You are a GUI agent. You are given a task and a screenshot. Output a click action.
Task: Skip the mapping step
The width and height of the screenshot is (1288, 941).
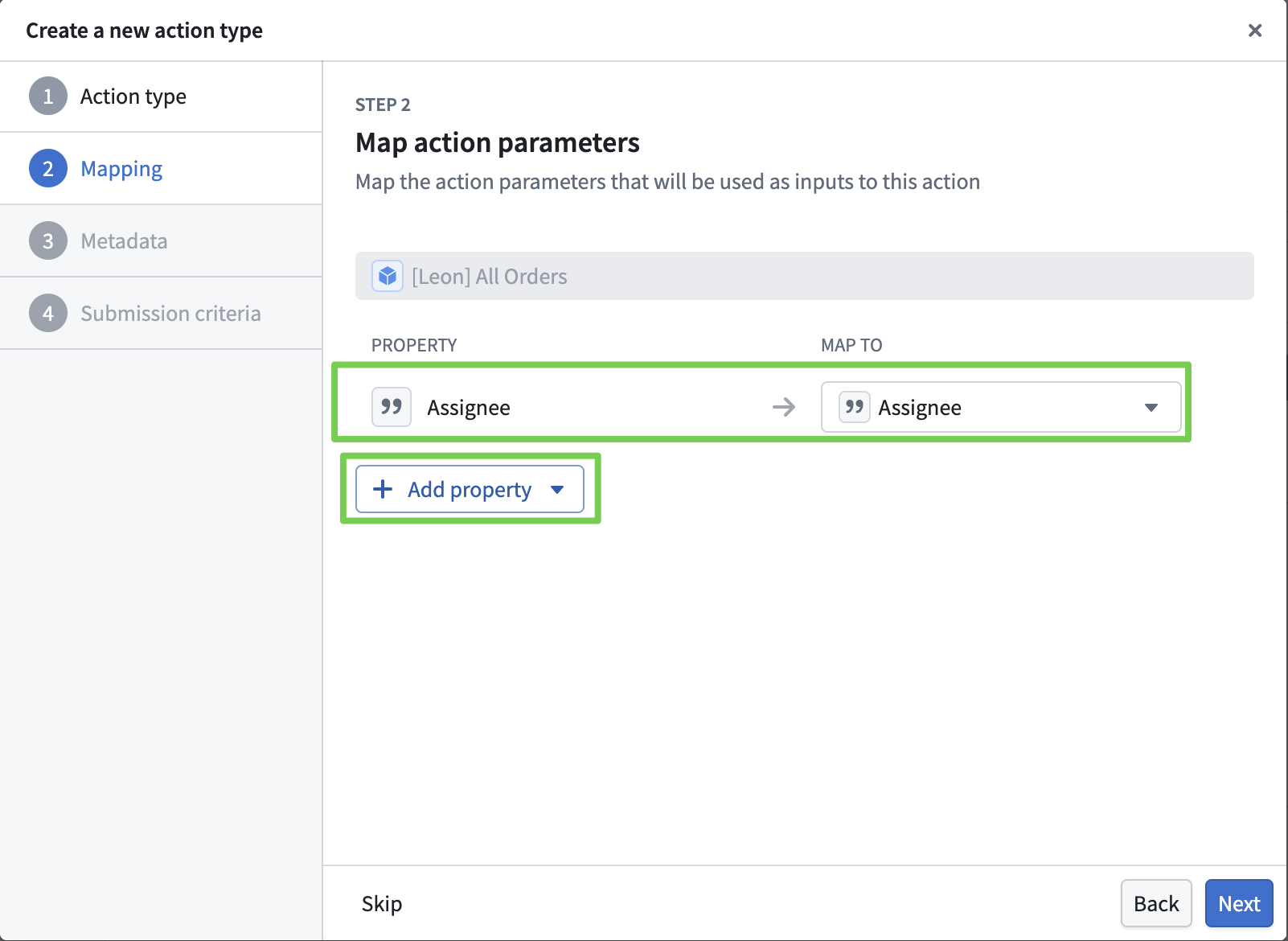(382, 904)
